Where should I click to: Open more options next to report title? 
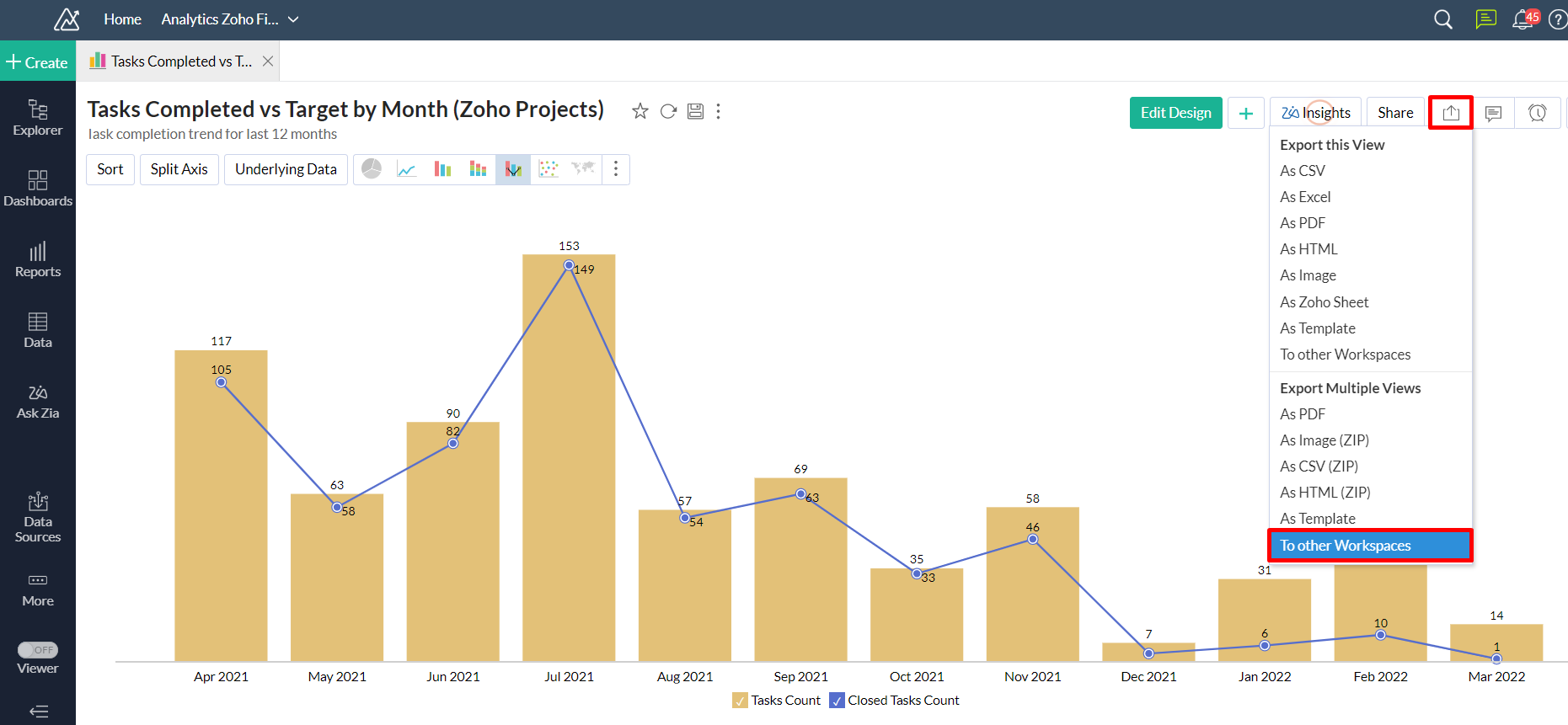tap(718, 111)
